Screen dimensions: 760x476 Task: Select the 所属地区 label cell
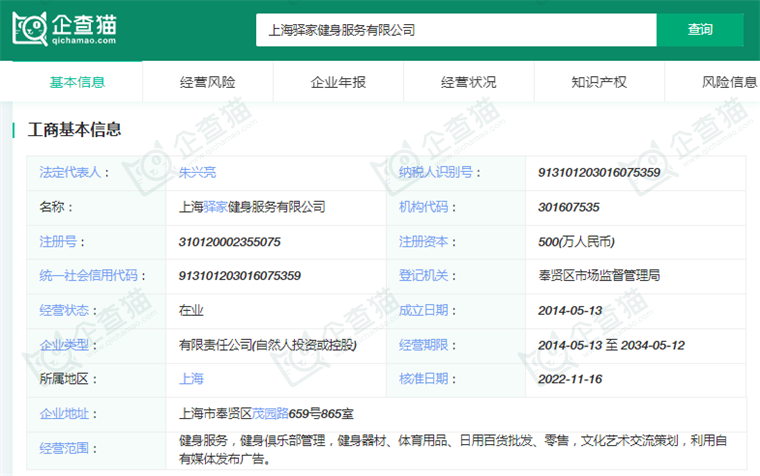[x=96, y=380]
